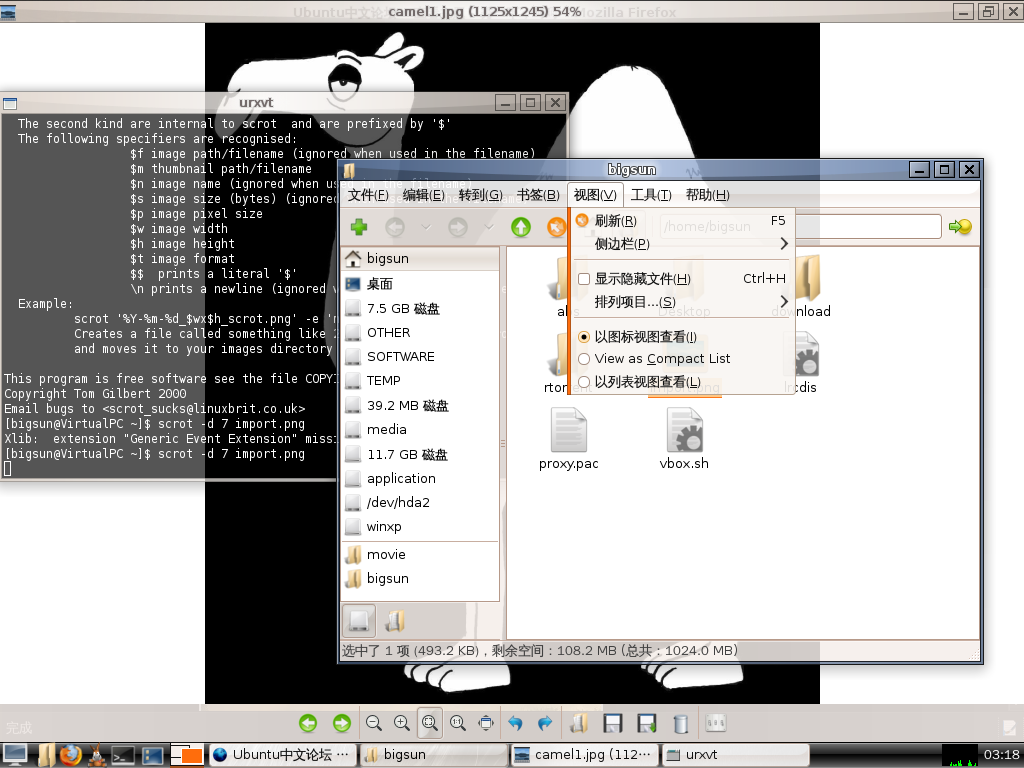Open movie bookmark in sidebar
Image resolution: width=1024 pixels, height=768 pixels.
420,554
